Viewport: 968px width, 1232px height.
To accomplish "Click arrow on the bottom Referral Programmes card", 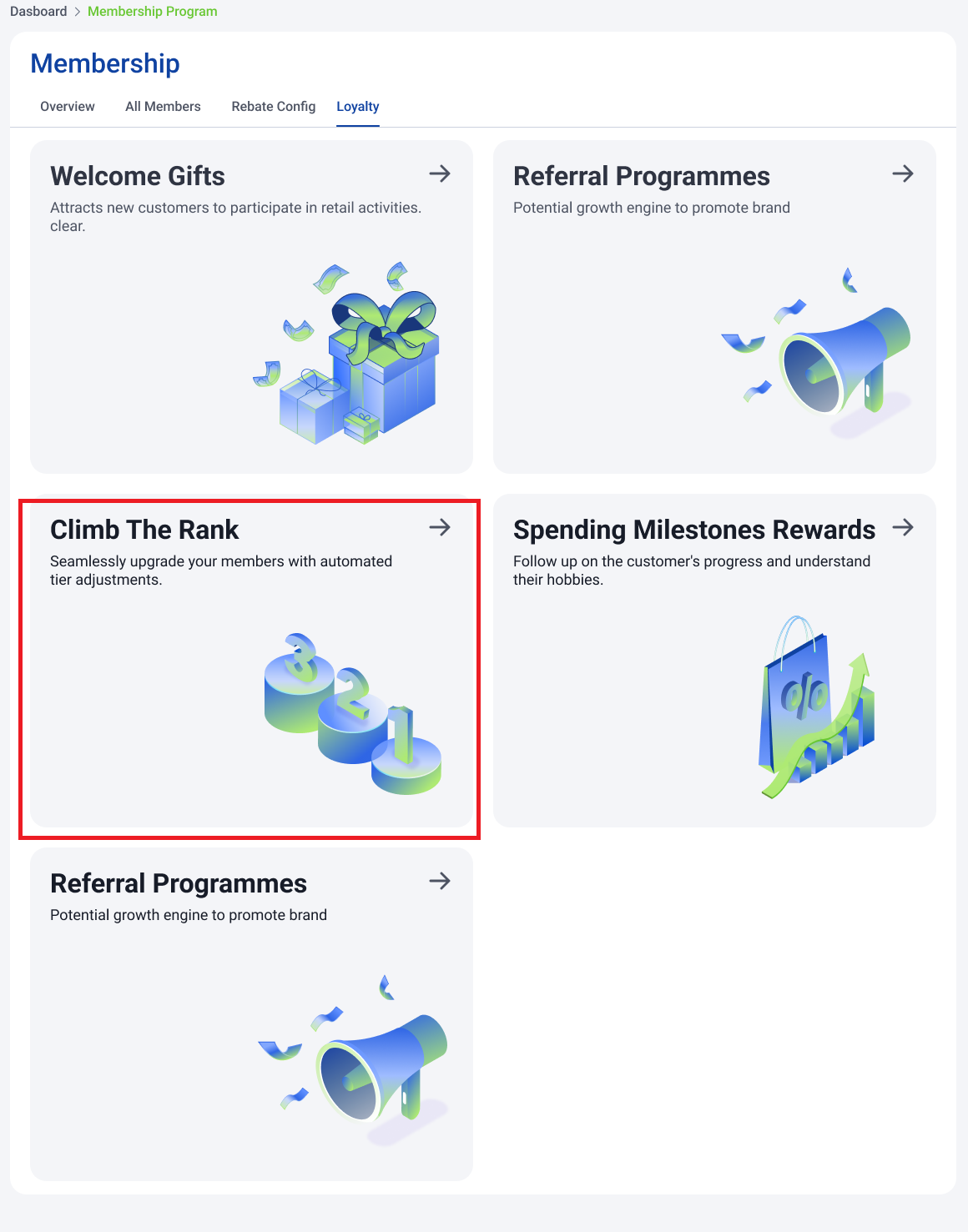I will click(x=440, y=881).
